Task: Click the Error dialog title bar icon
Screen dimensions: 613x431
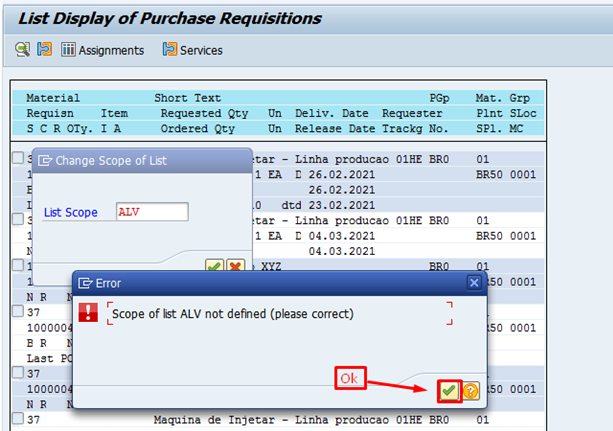Action: tap(85, 283)
